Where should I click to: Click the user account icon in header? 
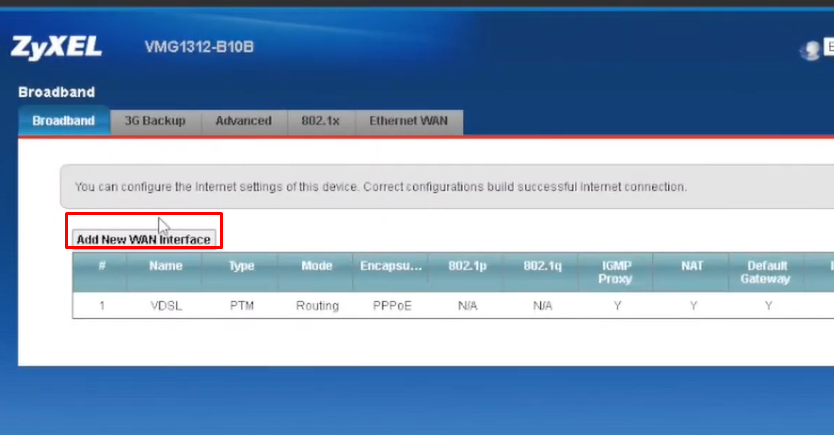[x=811, y=50]
